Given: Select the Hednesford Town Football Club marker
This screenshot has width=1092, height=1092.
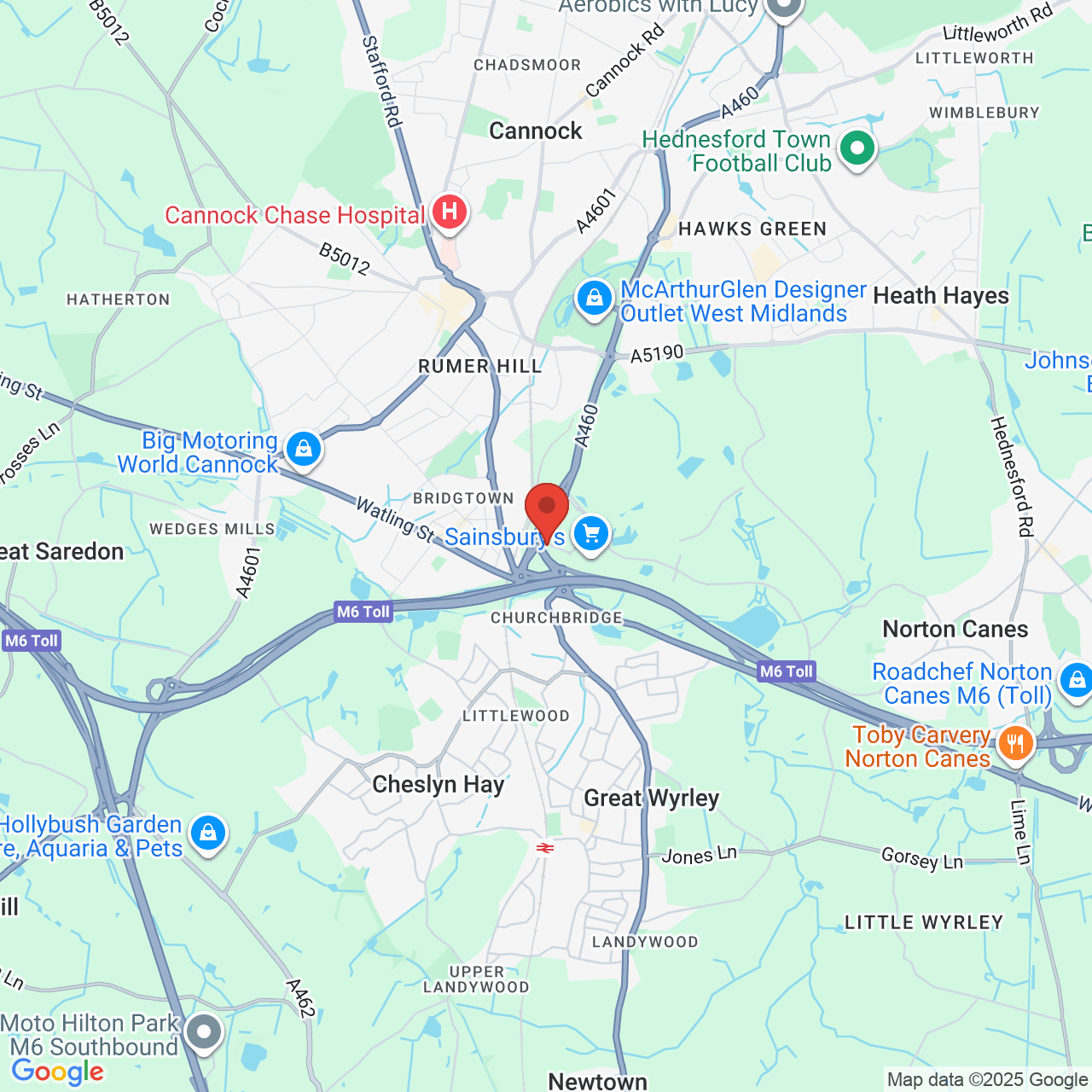Looking at the screenshot, I should click(x=857, y=148).
